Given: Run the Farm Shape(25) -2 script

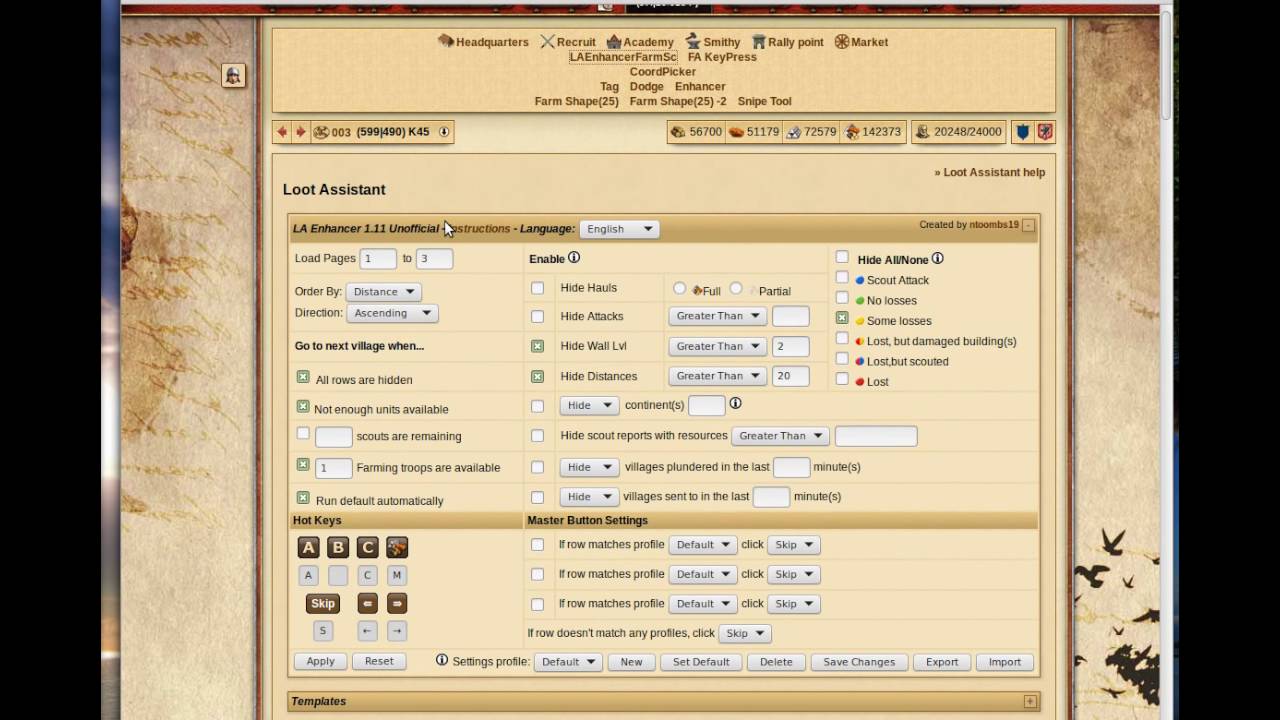Looking at the screenshot, I should (678, 101).
